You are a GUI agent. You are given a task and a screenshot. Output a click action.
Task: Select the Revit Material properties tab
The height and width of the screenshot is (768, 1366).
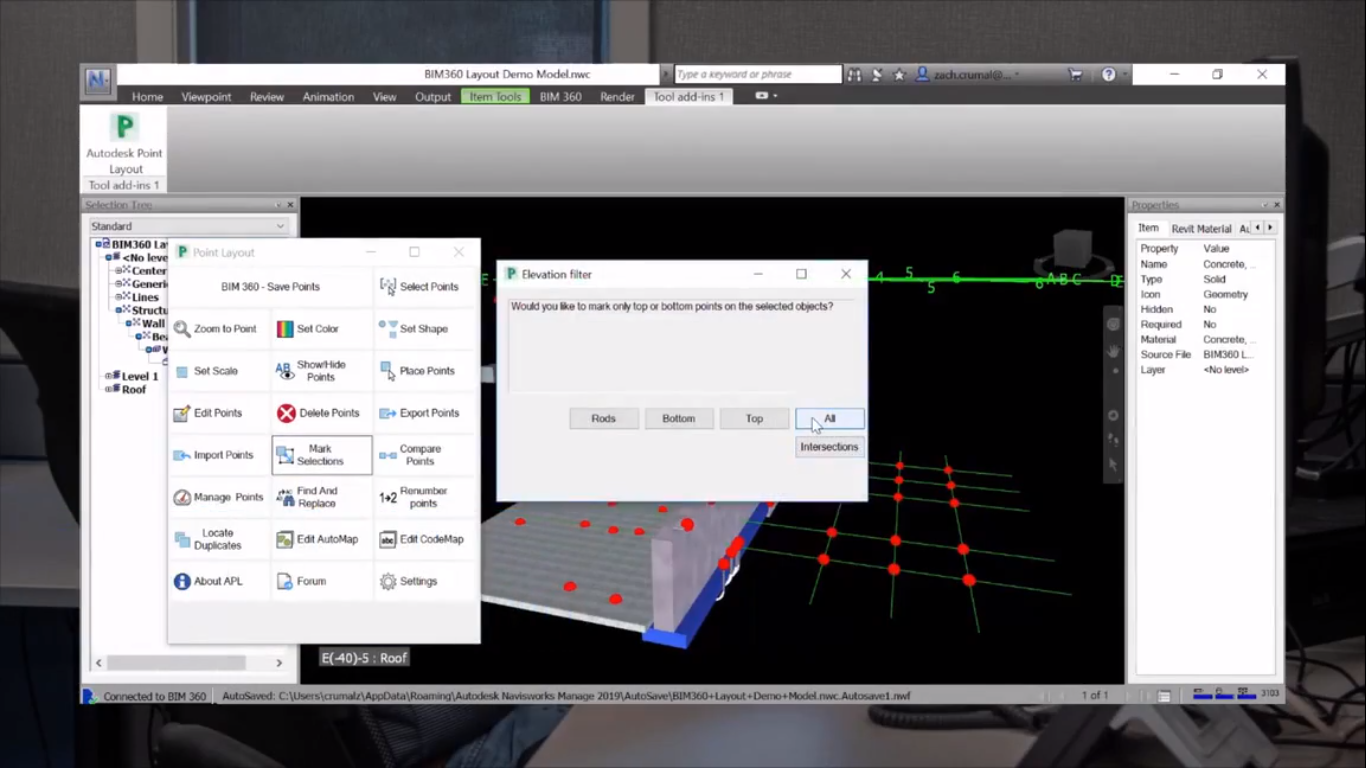click(x=1201, y=229)
